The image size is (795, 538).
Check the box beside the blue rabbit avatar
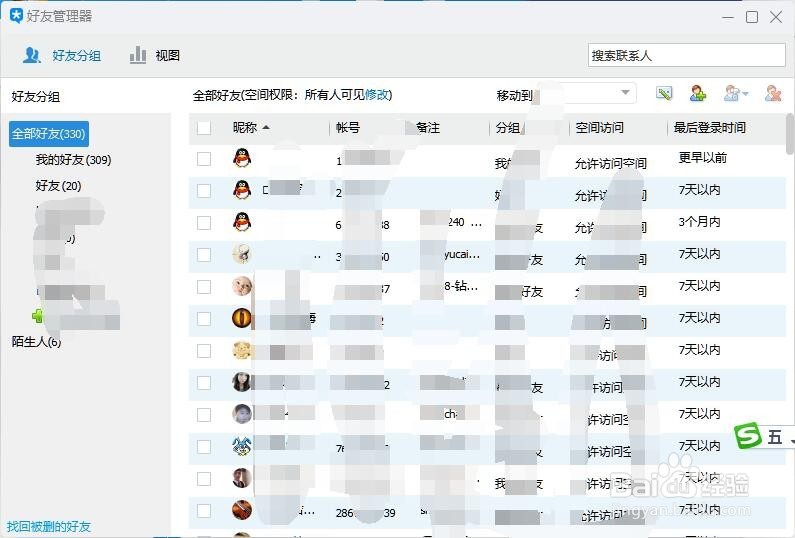pos(204,447)
